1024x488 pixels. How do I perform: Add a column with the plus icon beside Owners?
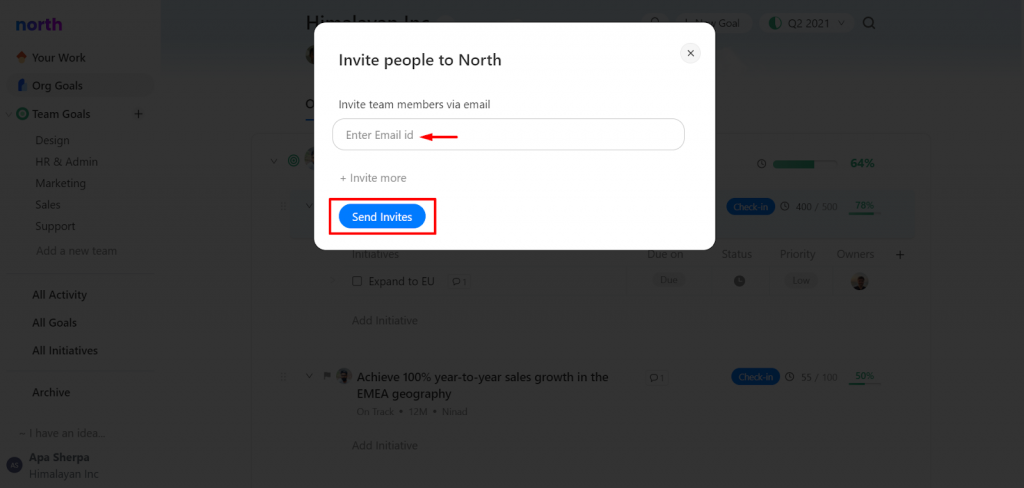tap(900, 255)
